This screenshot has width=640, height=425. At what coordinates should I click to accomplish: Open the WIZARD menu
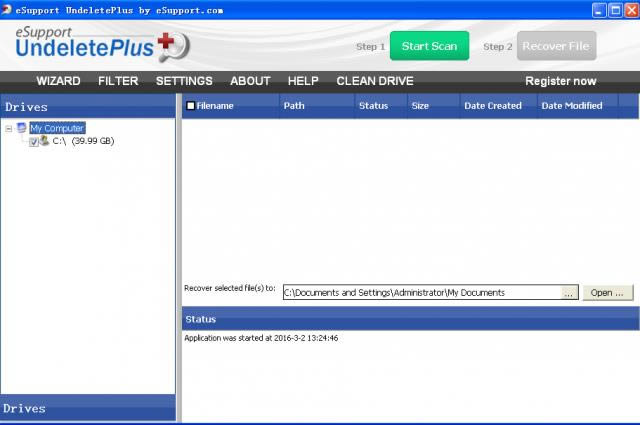[x=58, y=81]
